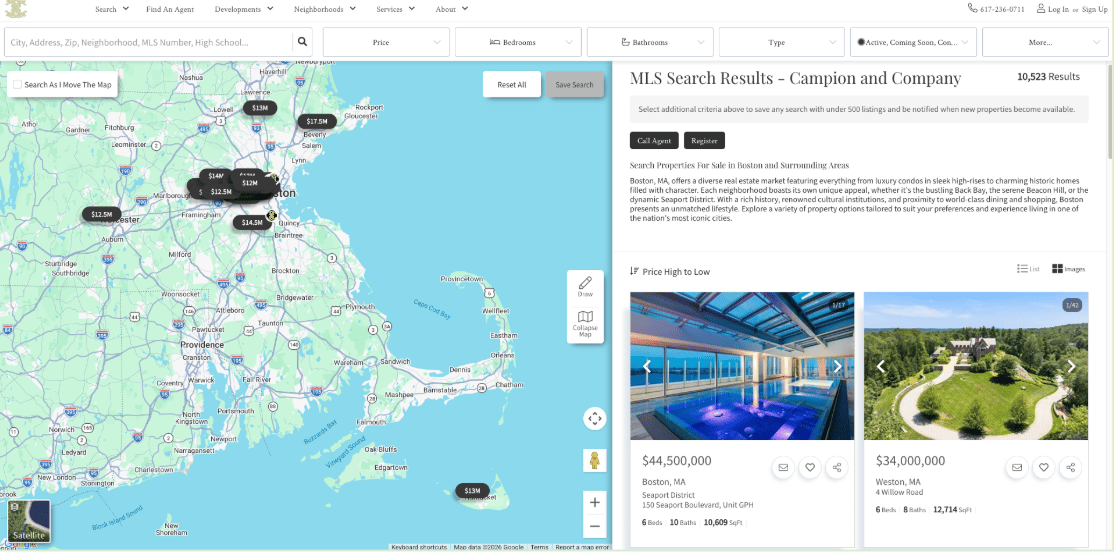Click 150 Seaport Boulevard, Unit GPH address
The width and height of the screenshot is (1114, 552).
point(698,505)
